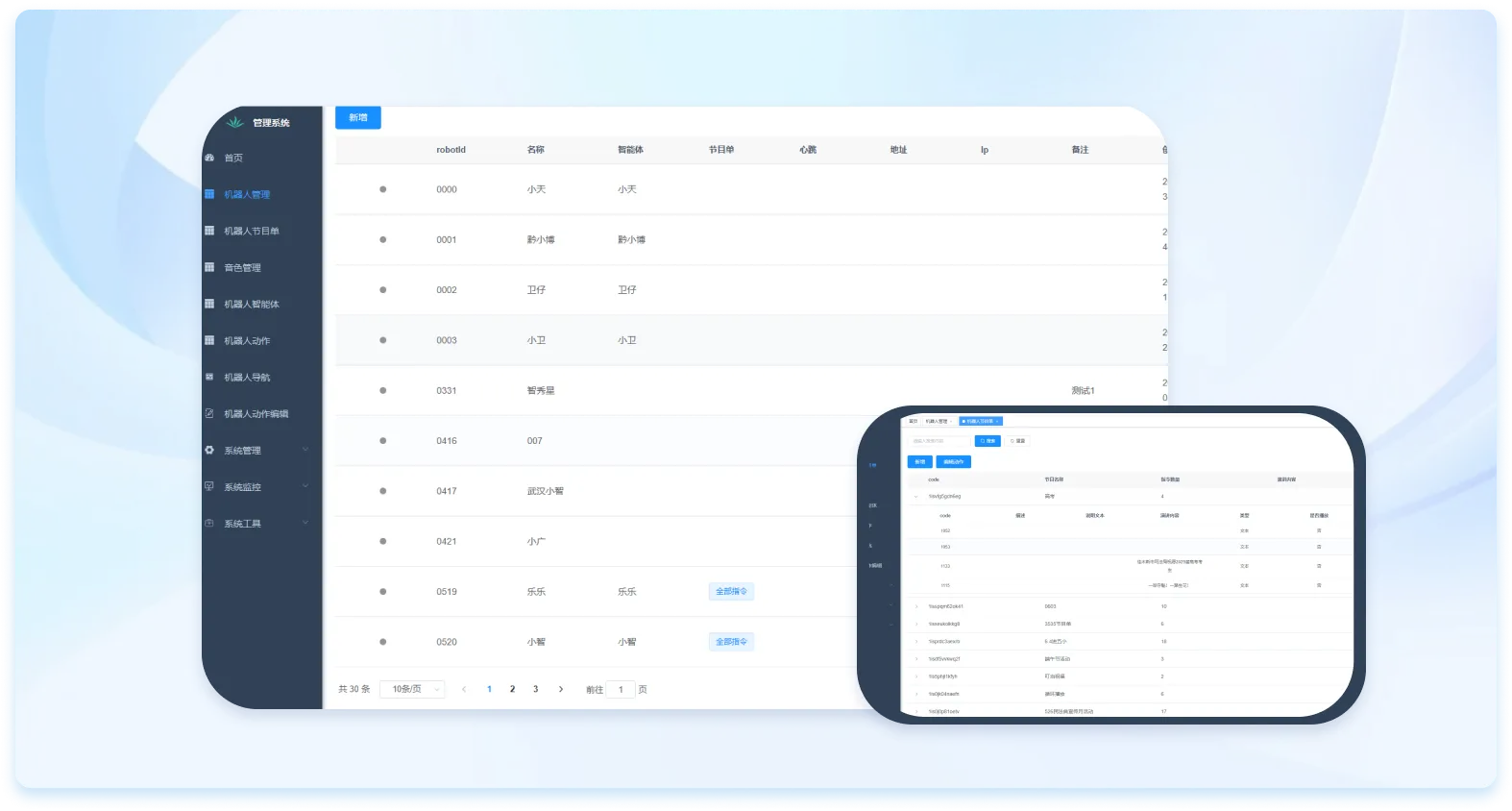Click the 系统管理 gear icon
The height and width of the screenshot is (811, 1512).
209,450
